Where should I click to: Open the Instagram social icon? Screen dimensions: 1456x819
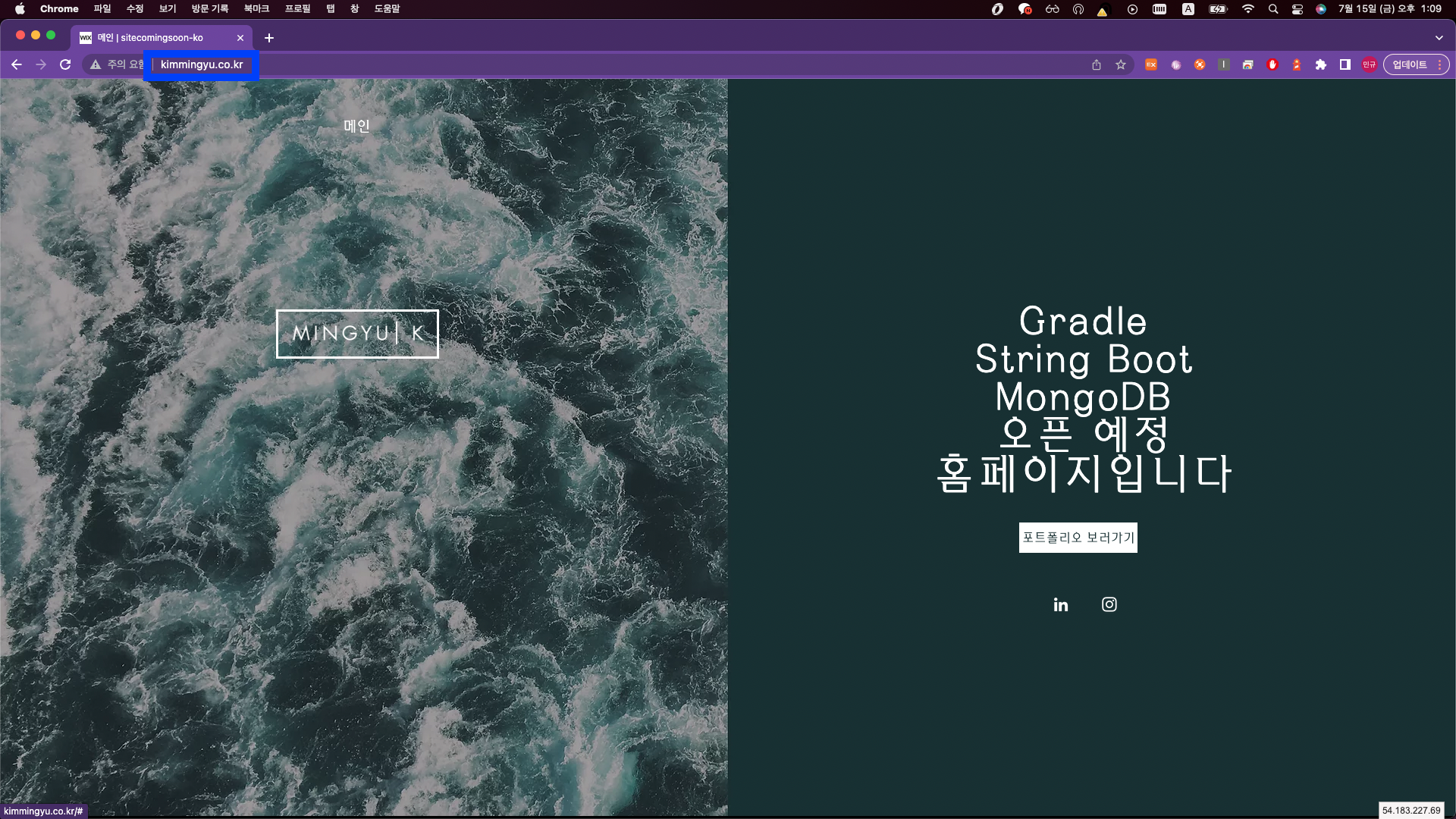pos(1109,604)
